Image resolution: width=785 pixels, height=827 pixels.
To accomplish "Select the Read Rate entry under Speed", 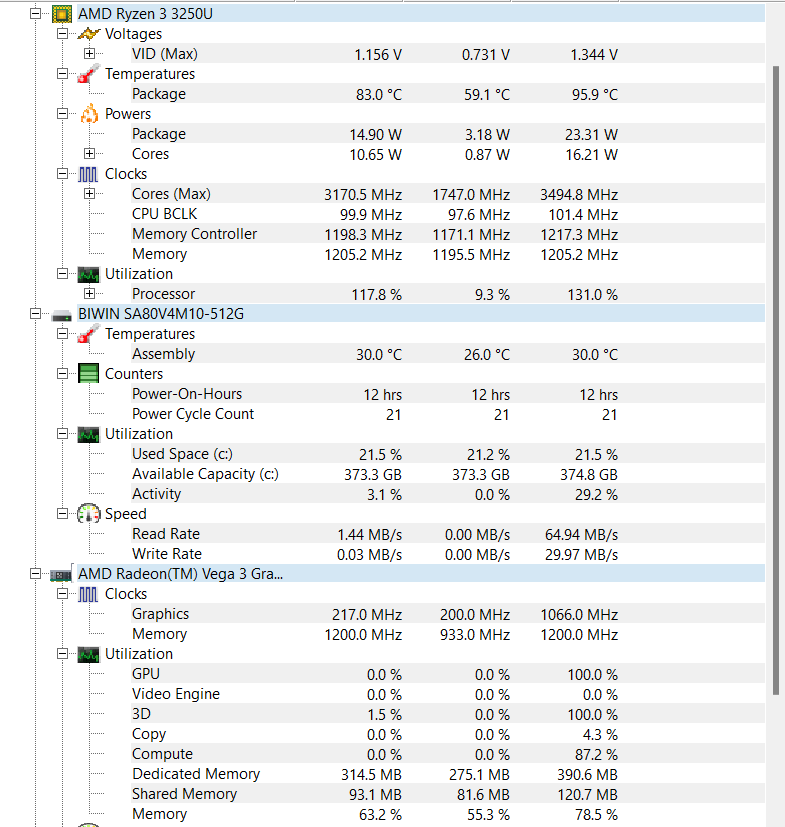I will pyautogui.click(x=166, y=534).
